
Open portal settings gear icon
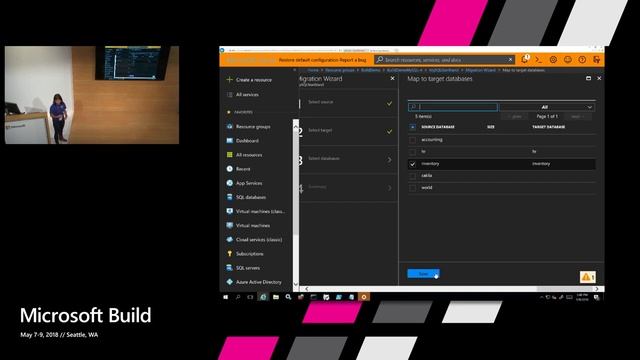[x=553, y=60]
